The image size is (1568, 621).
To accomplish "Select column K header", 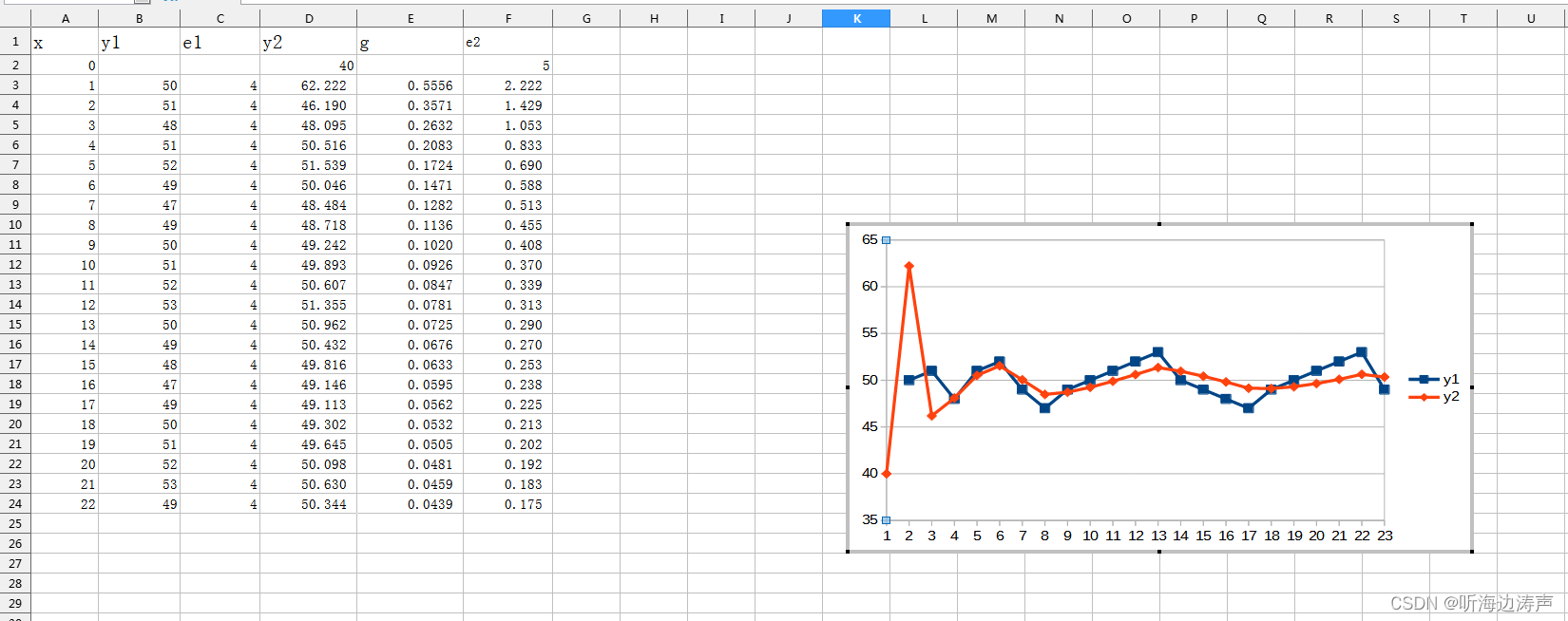I will point(856,18).
